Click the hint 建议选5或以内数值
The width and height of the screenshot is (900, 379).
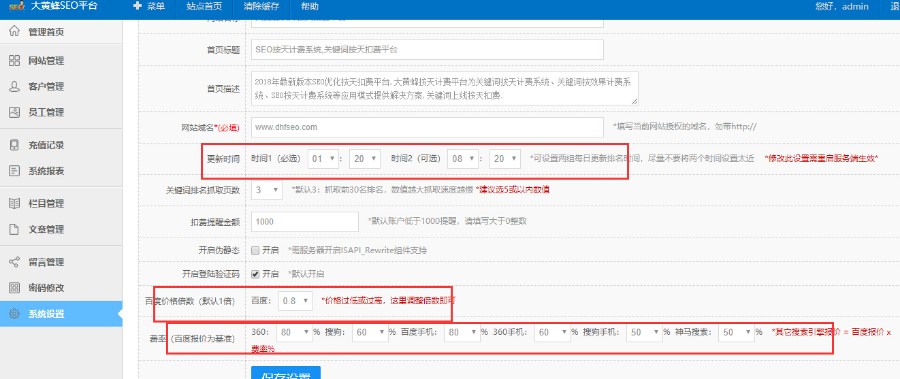[x=512, y=190]
